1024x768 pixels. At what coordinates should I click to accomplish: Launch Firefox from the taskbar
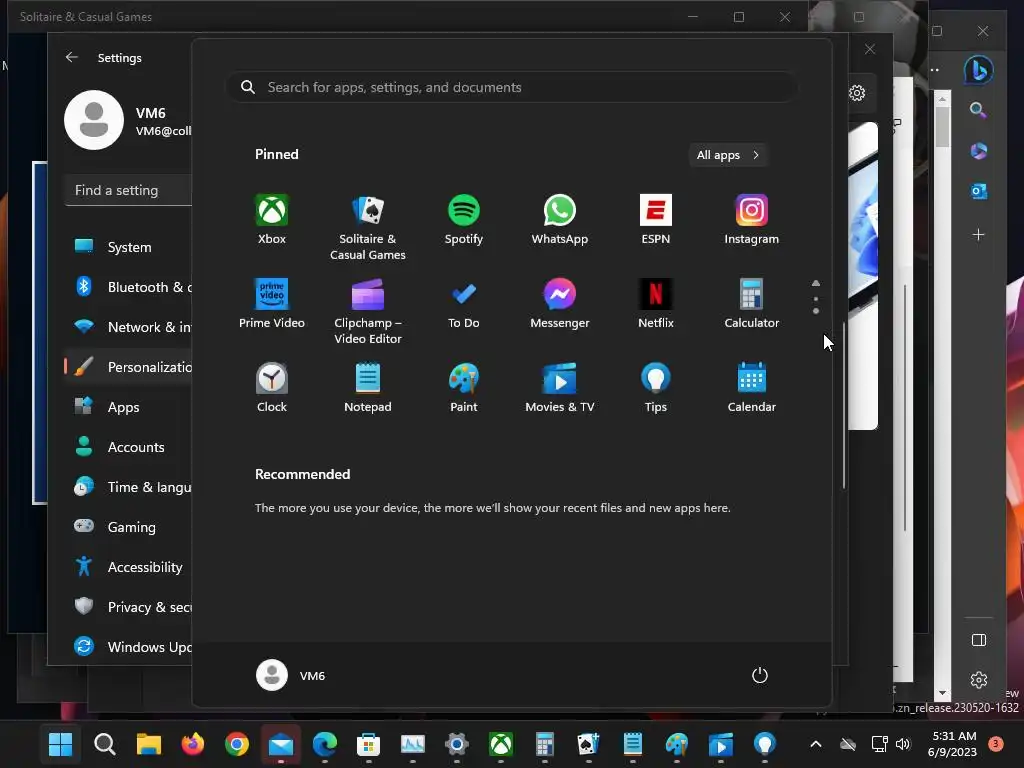coord(193,744)
